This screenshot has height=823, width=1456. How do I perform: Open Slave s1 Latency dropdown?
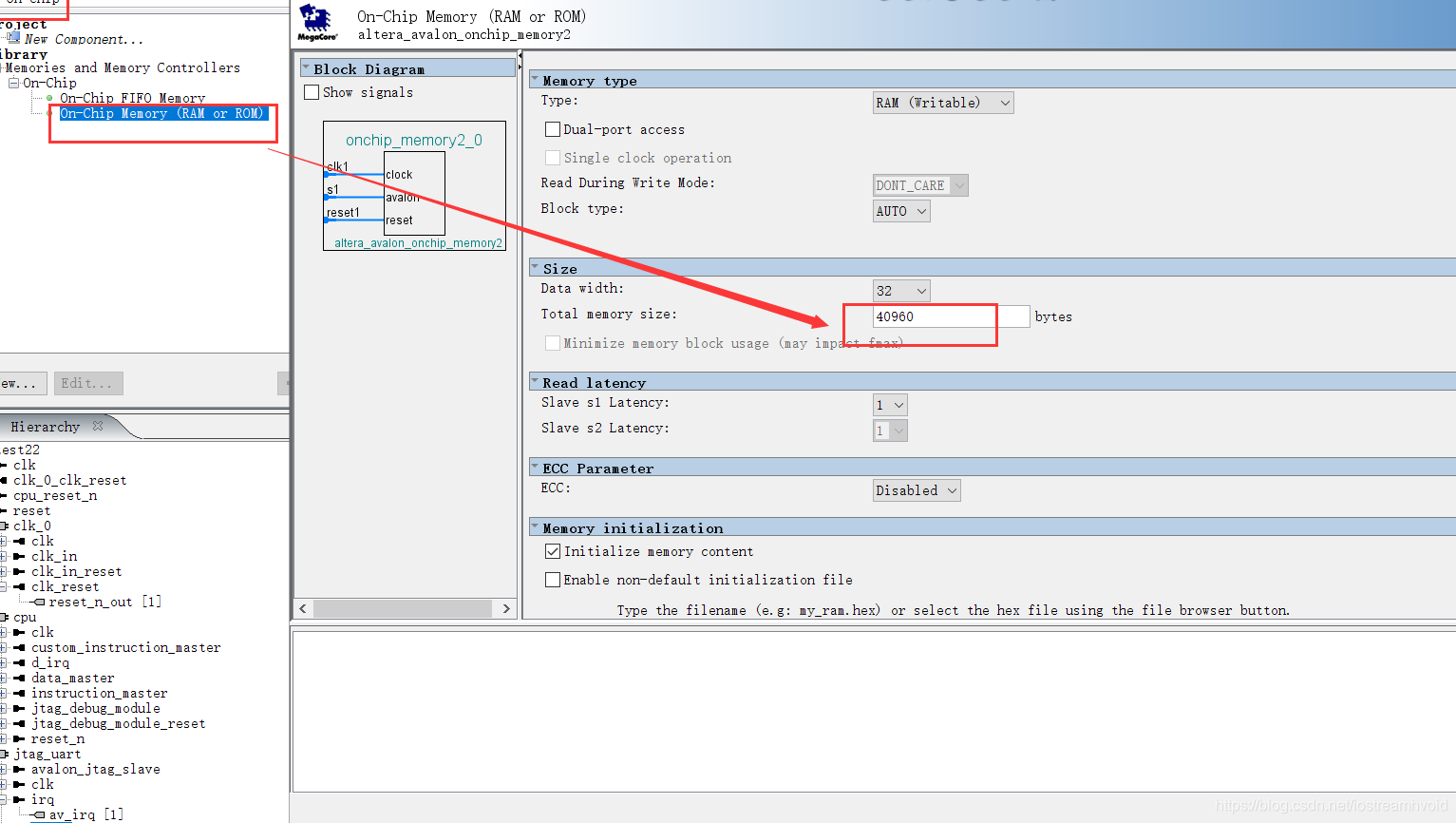pos(890,405)
